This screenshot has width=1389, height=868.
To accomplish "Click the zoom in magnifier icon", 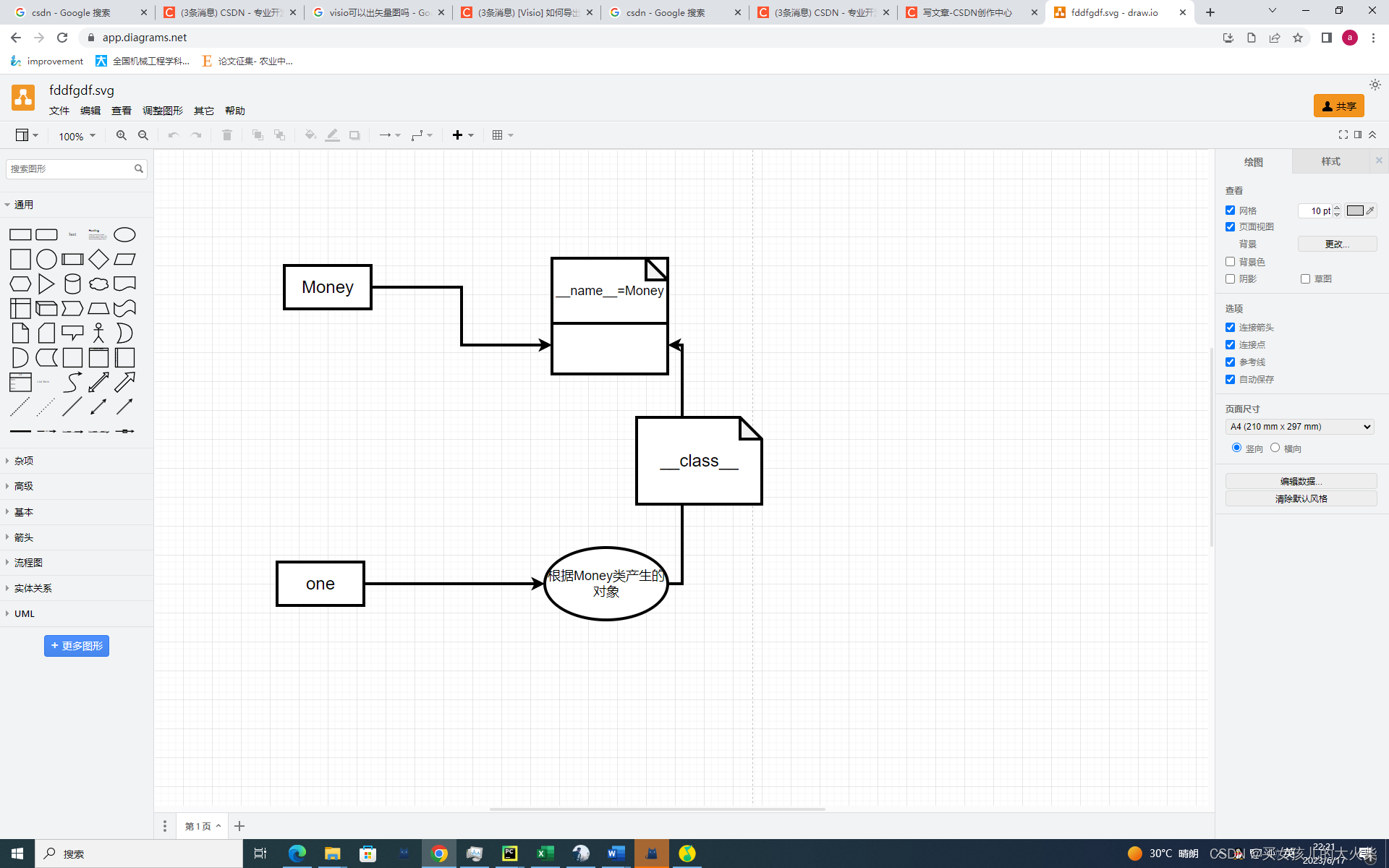I will click(122, 135).
